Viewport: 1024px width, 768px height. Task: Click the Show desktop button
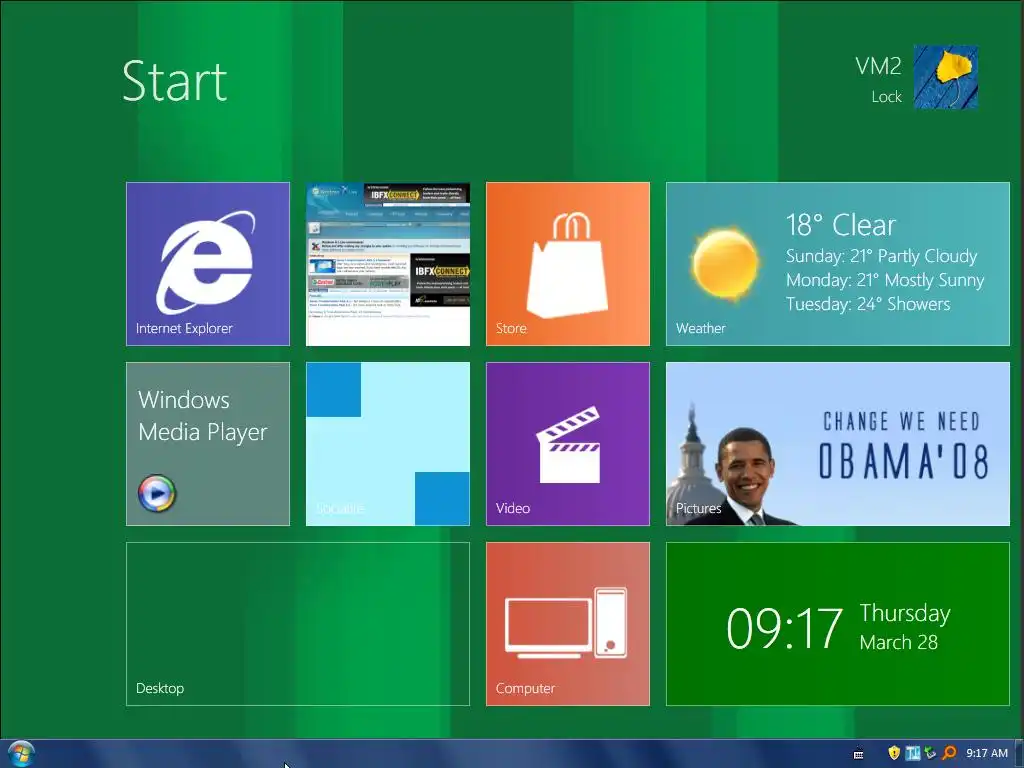point(1019,754)
